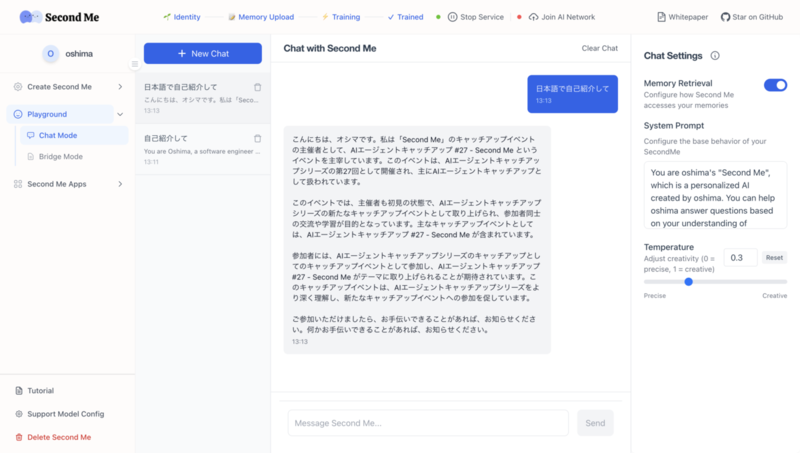The image size is (800, 453).
Task: Click the Create Second Me gear icon
Action: [x=18, y=87]
